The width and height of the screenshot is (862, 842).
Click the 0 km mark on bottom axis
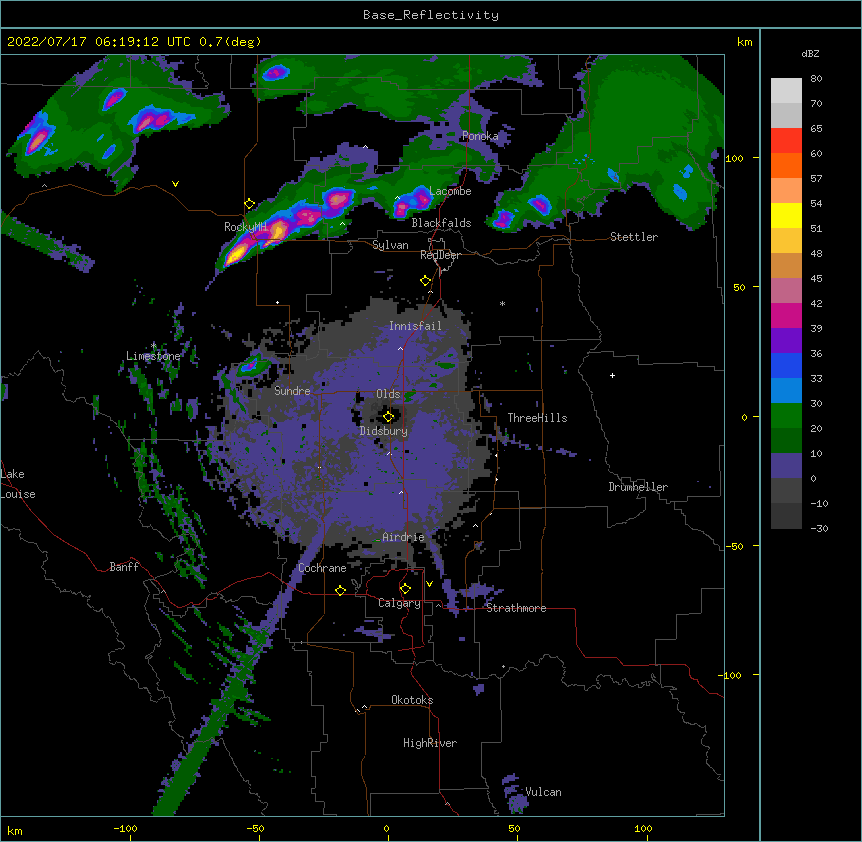tap(386, 828)
